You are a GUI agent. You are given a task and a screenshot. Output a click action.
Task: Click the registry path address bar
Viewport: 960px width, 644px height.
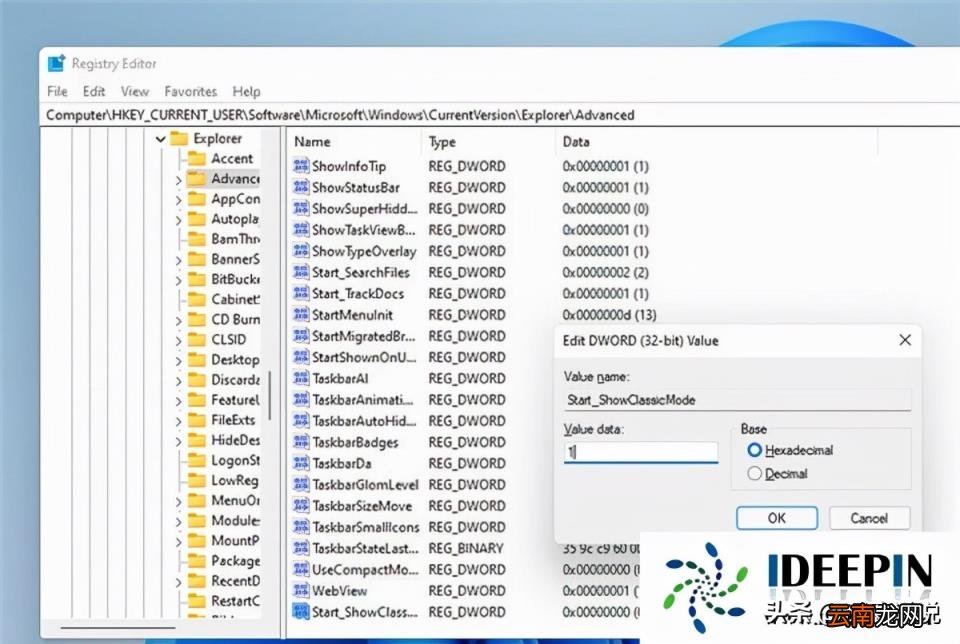pyautogui.click(x=499, y=115)
